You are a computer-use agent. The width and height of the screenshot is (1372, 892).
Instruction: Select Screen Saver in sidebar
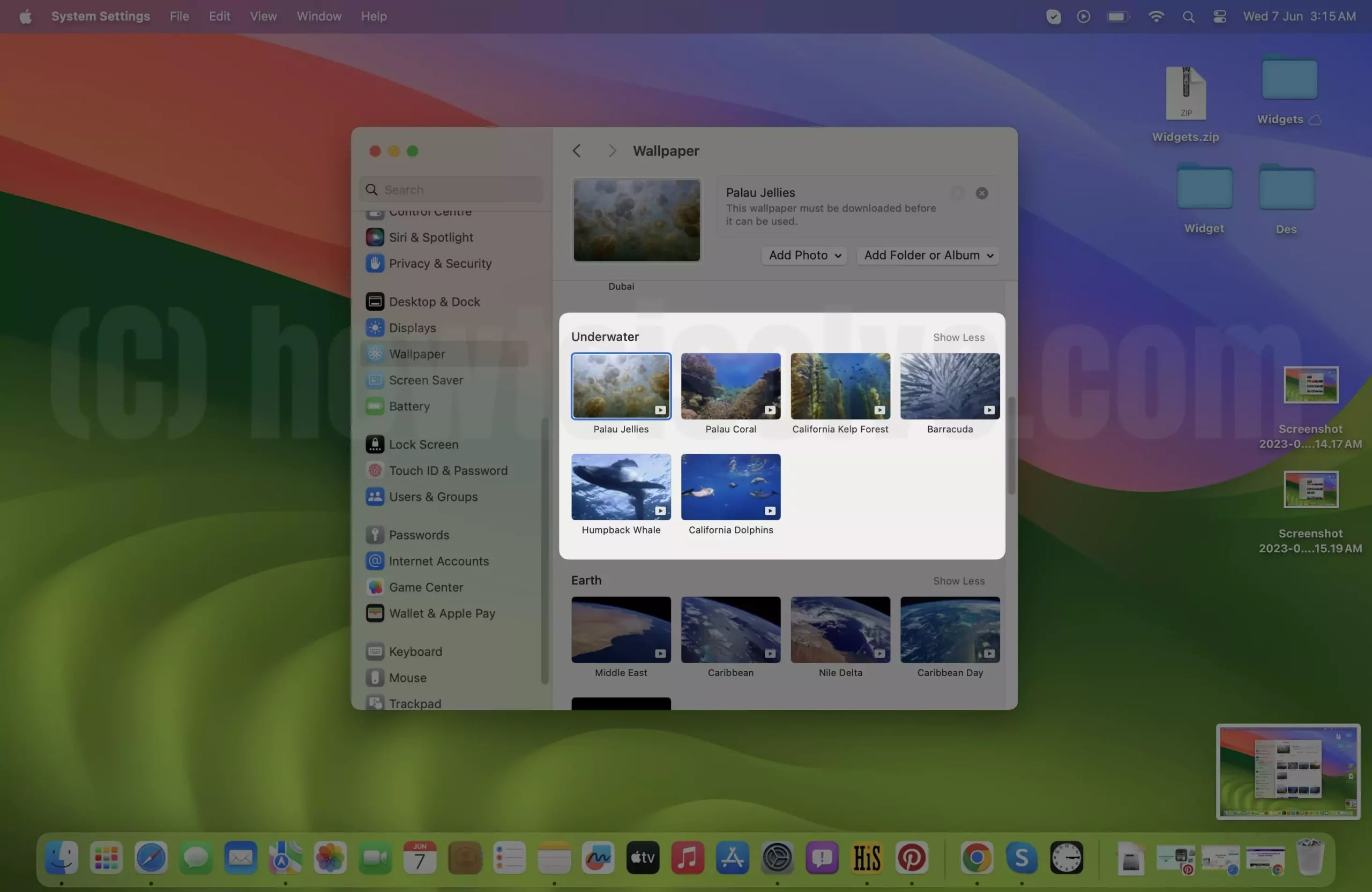(426, 380)
